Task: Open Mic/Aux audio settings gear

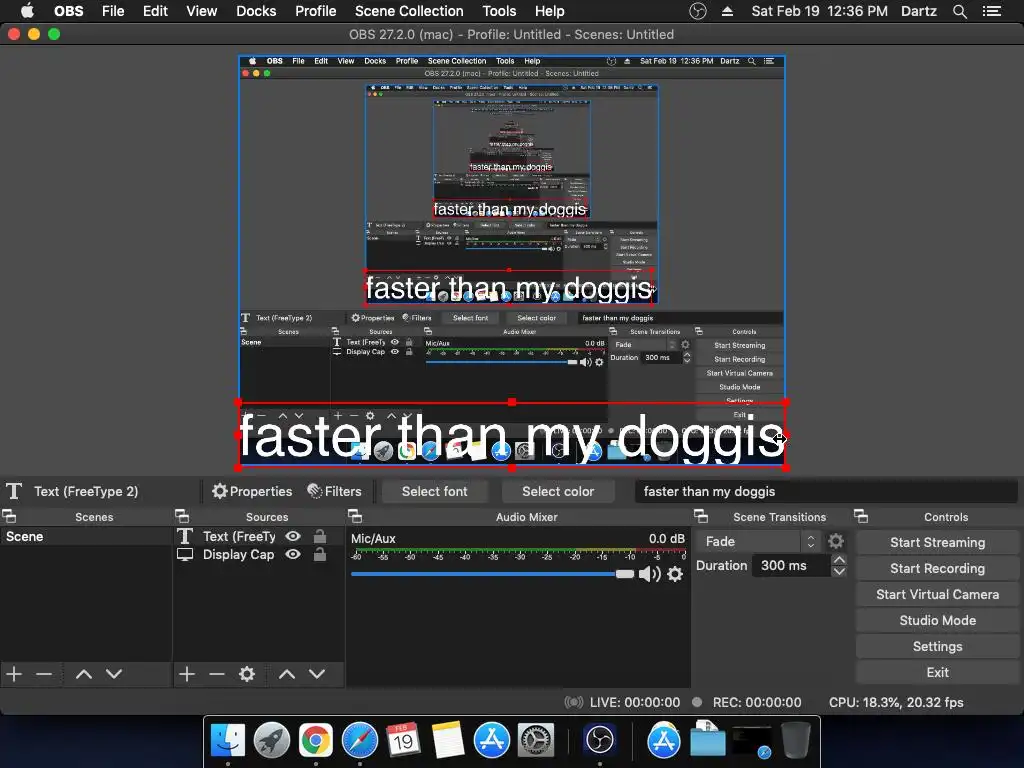Action: [x=675, y=574]
